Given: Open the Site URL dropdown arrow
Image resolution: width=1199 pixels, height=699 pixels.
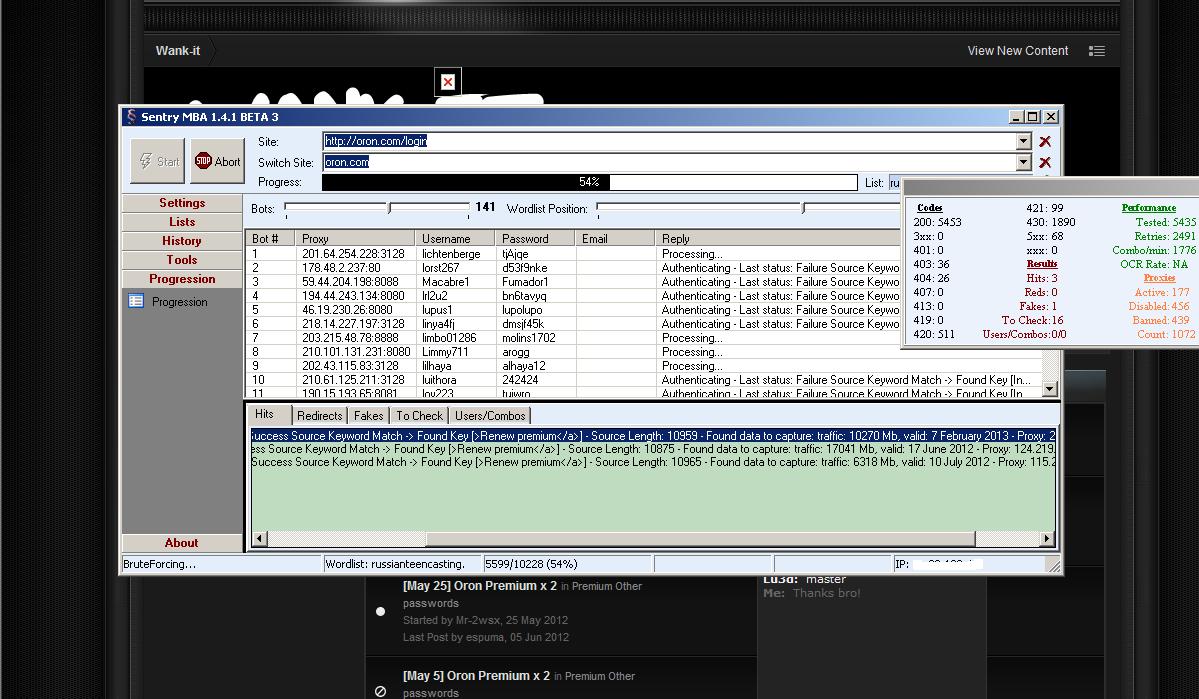Looking at the screenshot, I should (1023, 141).
